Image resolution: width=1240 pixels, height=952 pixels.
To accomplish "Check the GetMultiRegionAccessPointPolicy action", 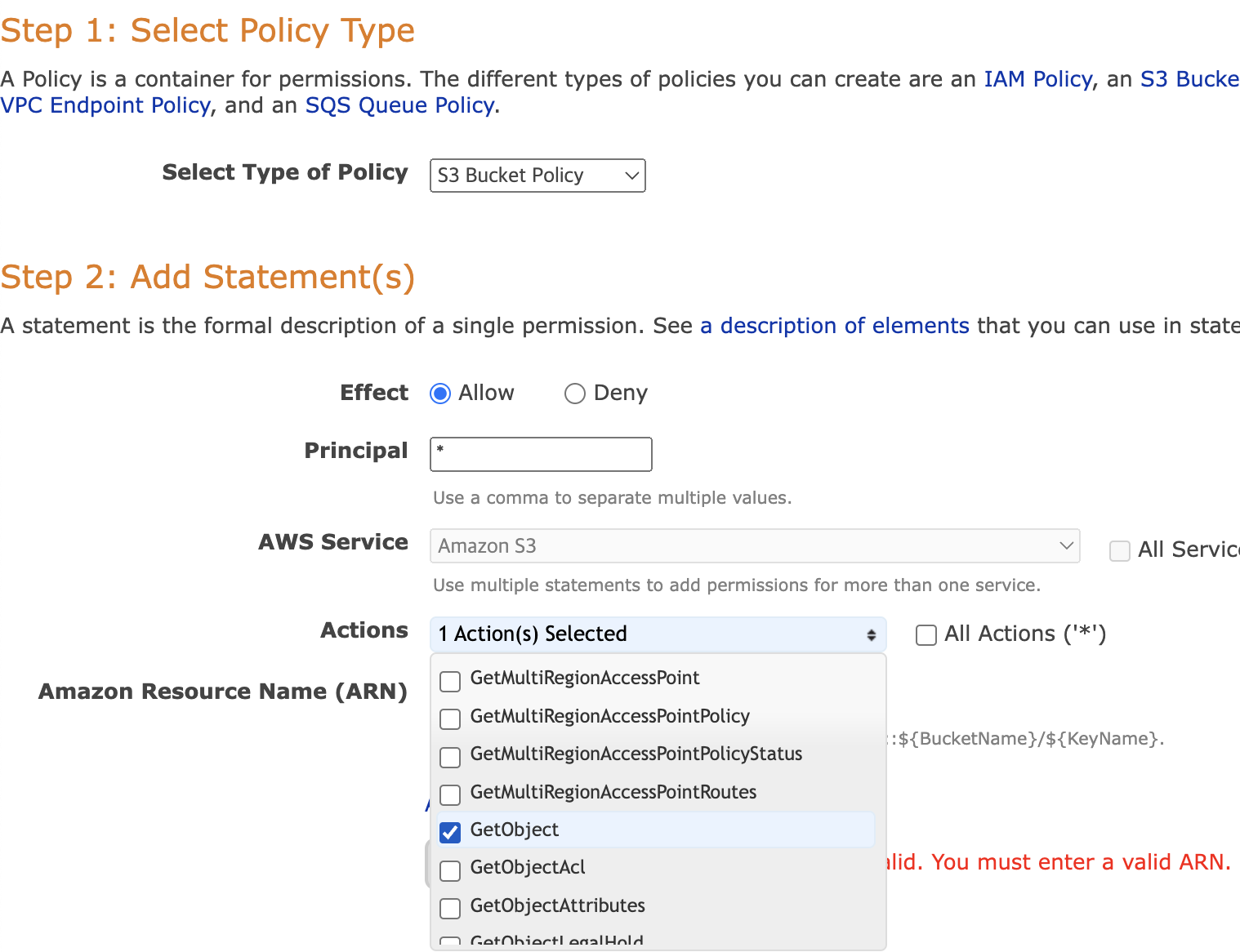I will click(450, 718).
